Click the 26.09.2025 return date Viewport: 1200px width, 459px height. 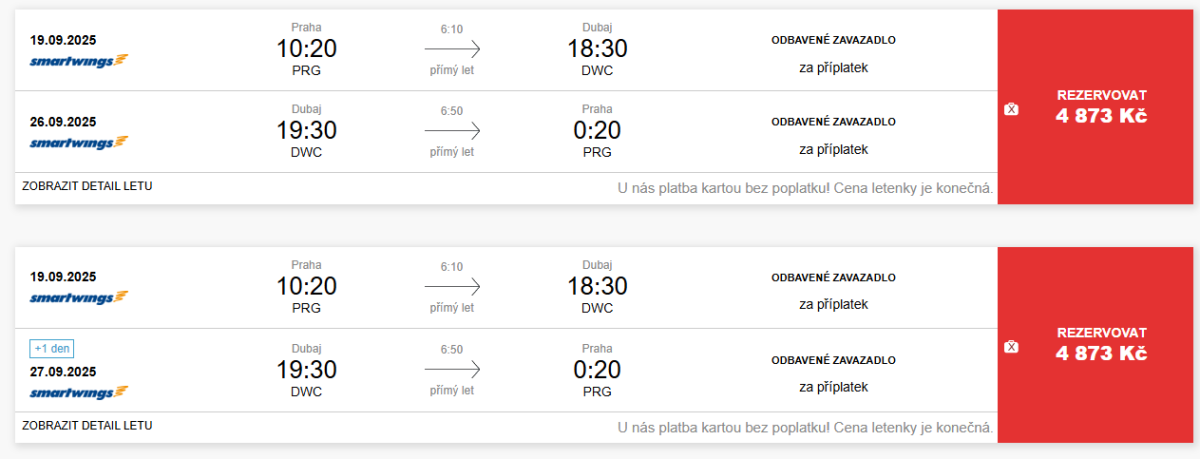point(63,121)
